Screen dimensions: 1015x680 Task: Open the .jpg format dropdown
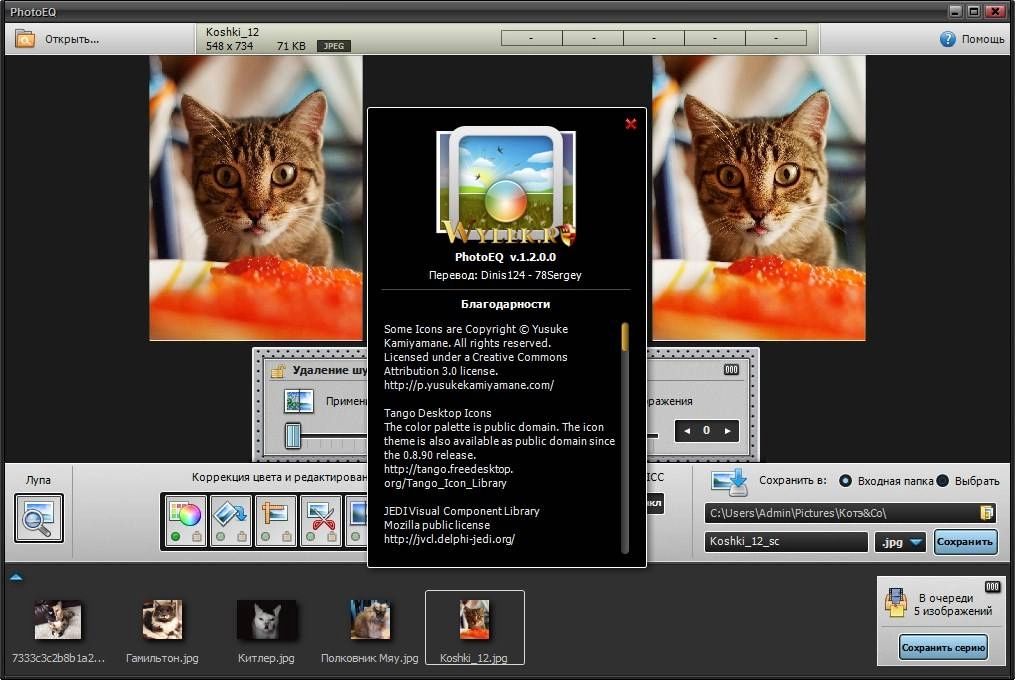click(x=901, y=542)
